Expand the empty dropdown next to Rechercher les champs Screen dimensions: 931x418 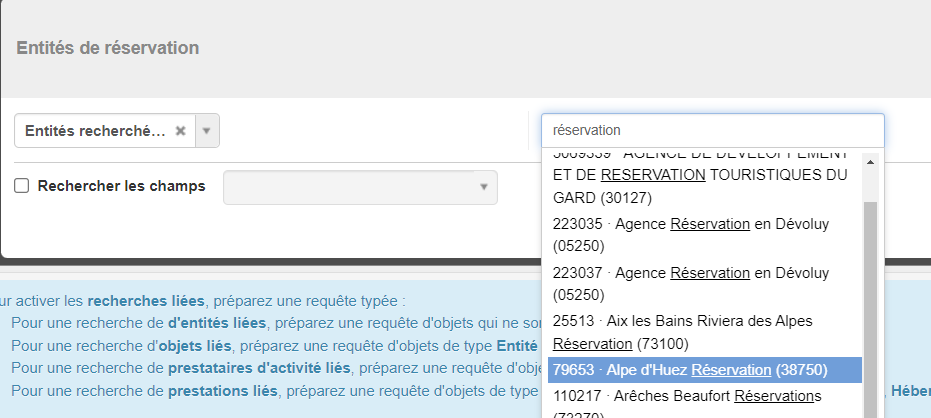[360, 187]
